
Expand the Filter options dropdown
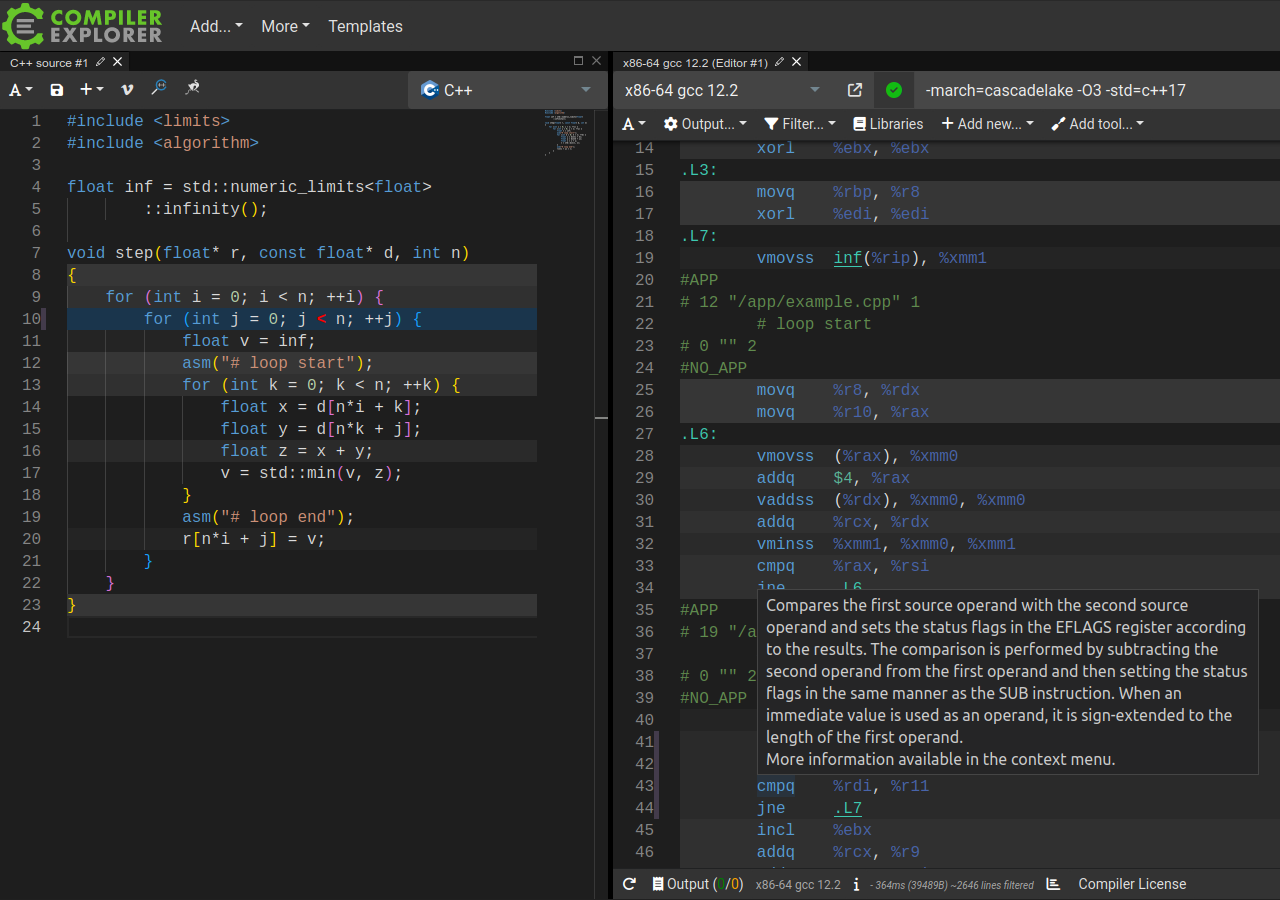(800, 124)
